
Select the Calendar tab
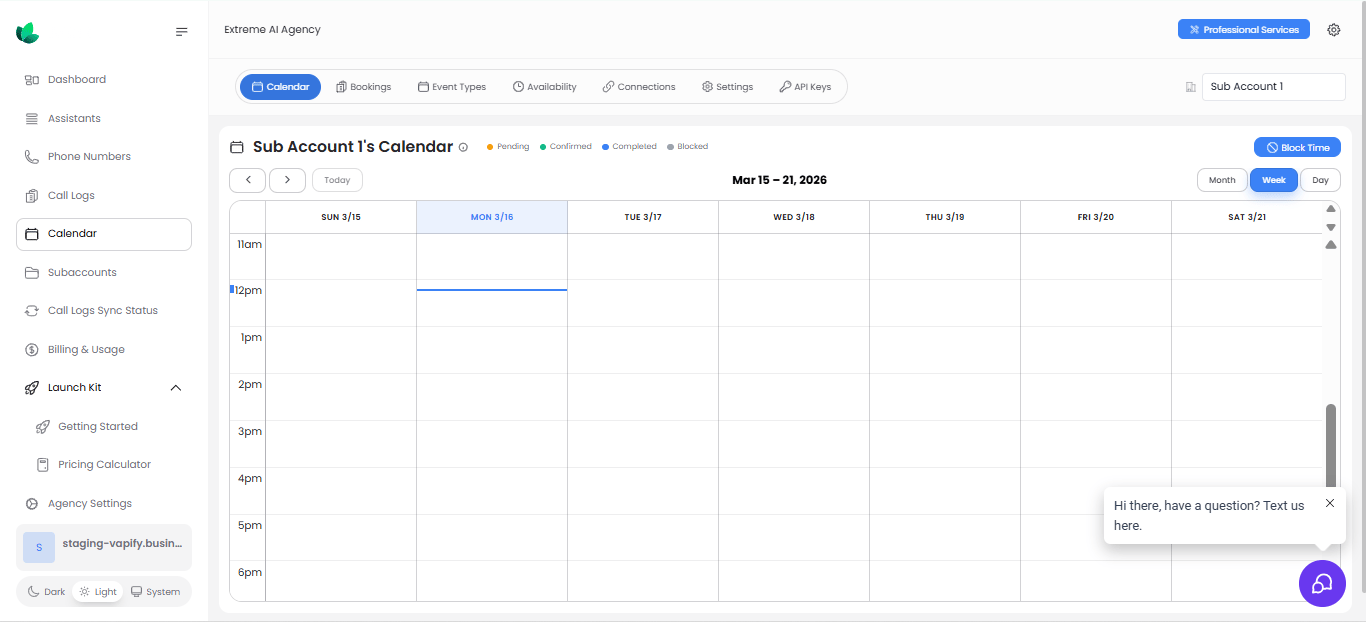(280, 87)
